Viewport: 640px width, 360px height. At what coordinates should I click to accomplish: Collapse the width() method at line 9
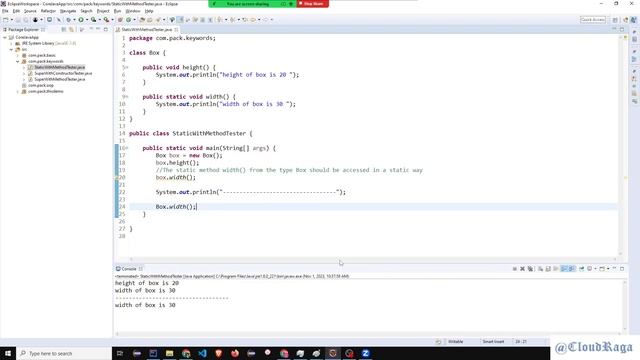click(x=127, y=97)
